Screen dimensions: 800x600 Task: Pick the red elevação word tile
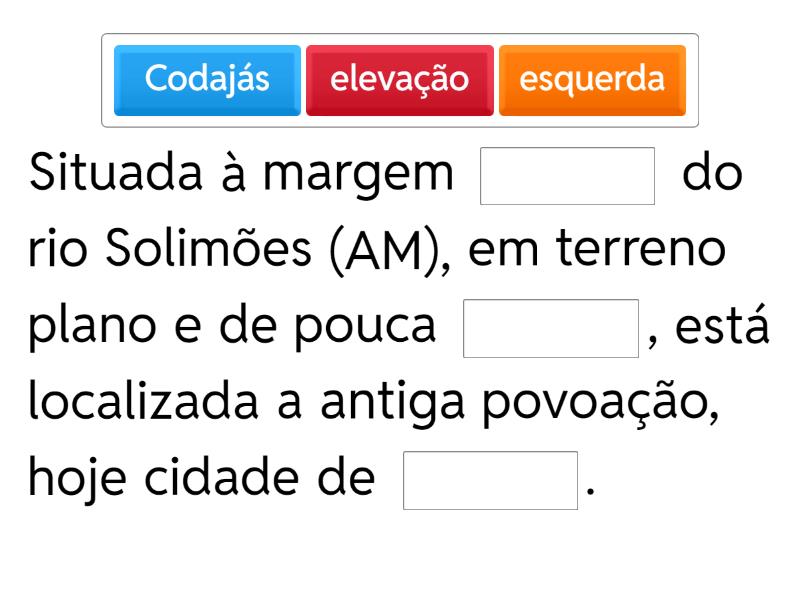point(400,80)
